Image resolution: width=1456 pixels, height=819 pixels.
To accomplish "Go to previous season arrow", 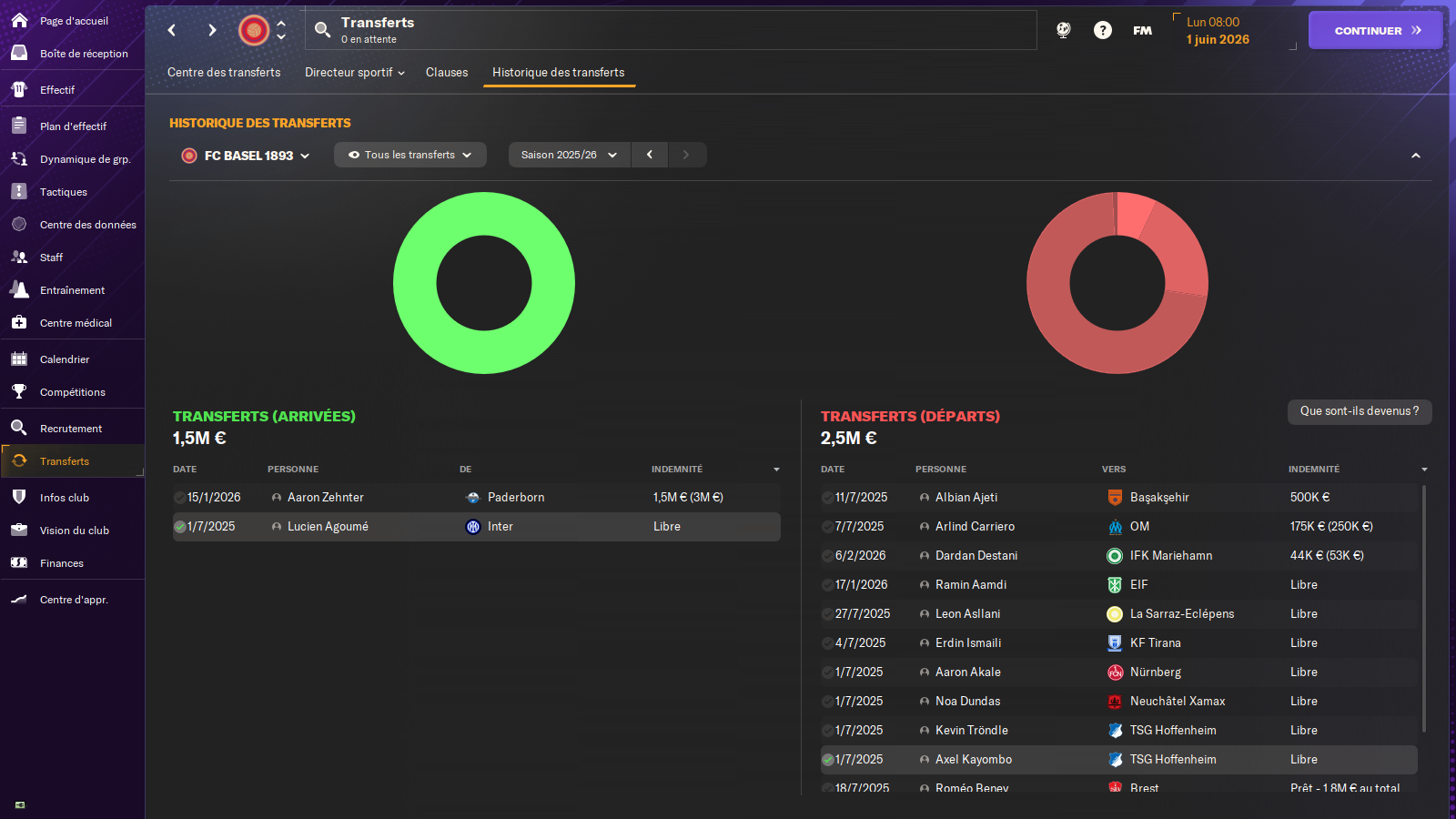I will click(x=650, y=155).
